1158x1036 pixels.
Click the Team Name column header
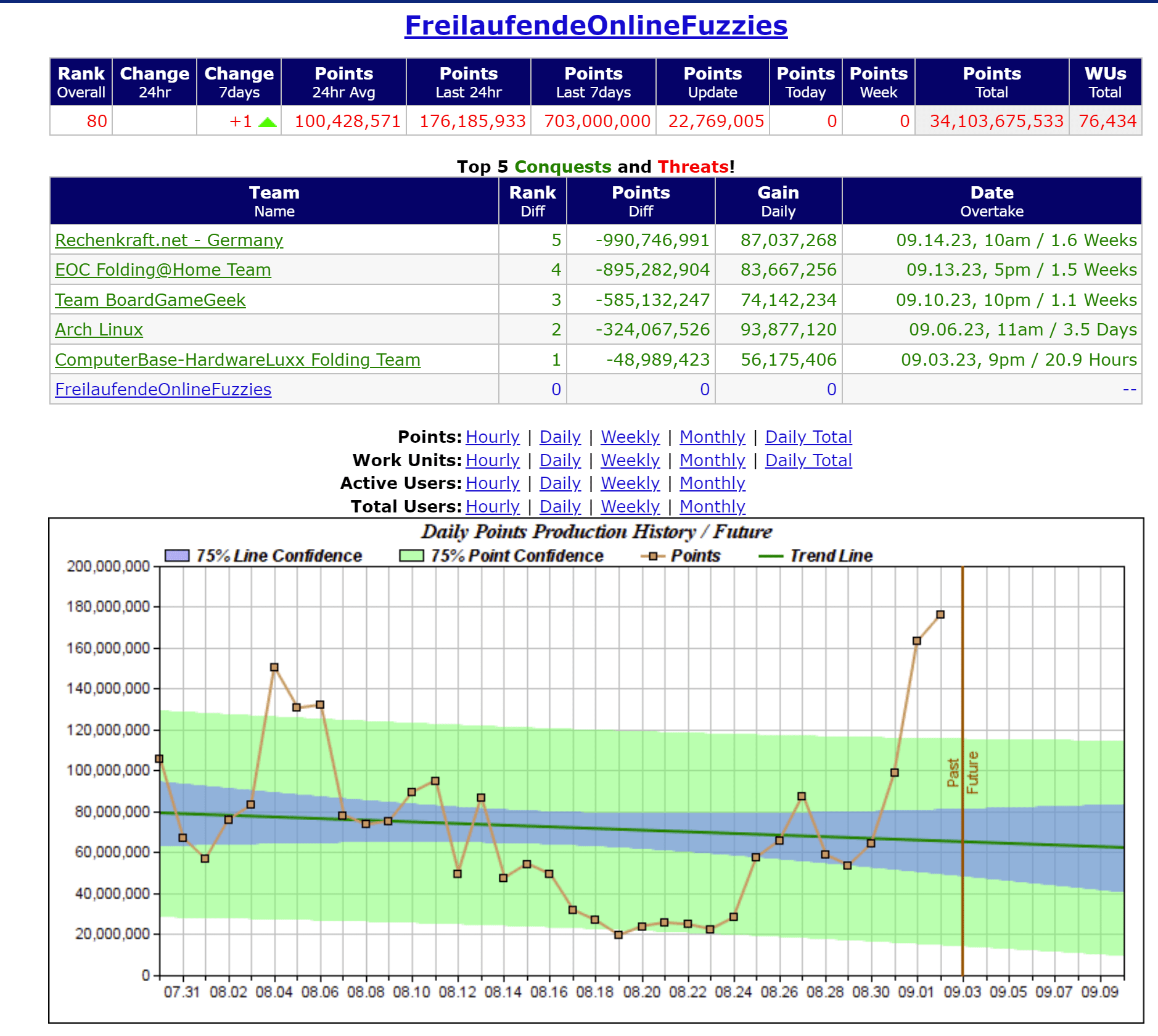[x=274, y=201]
